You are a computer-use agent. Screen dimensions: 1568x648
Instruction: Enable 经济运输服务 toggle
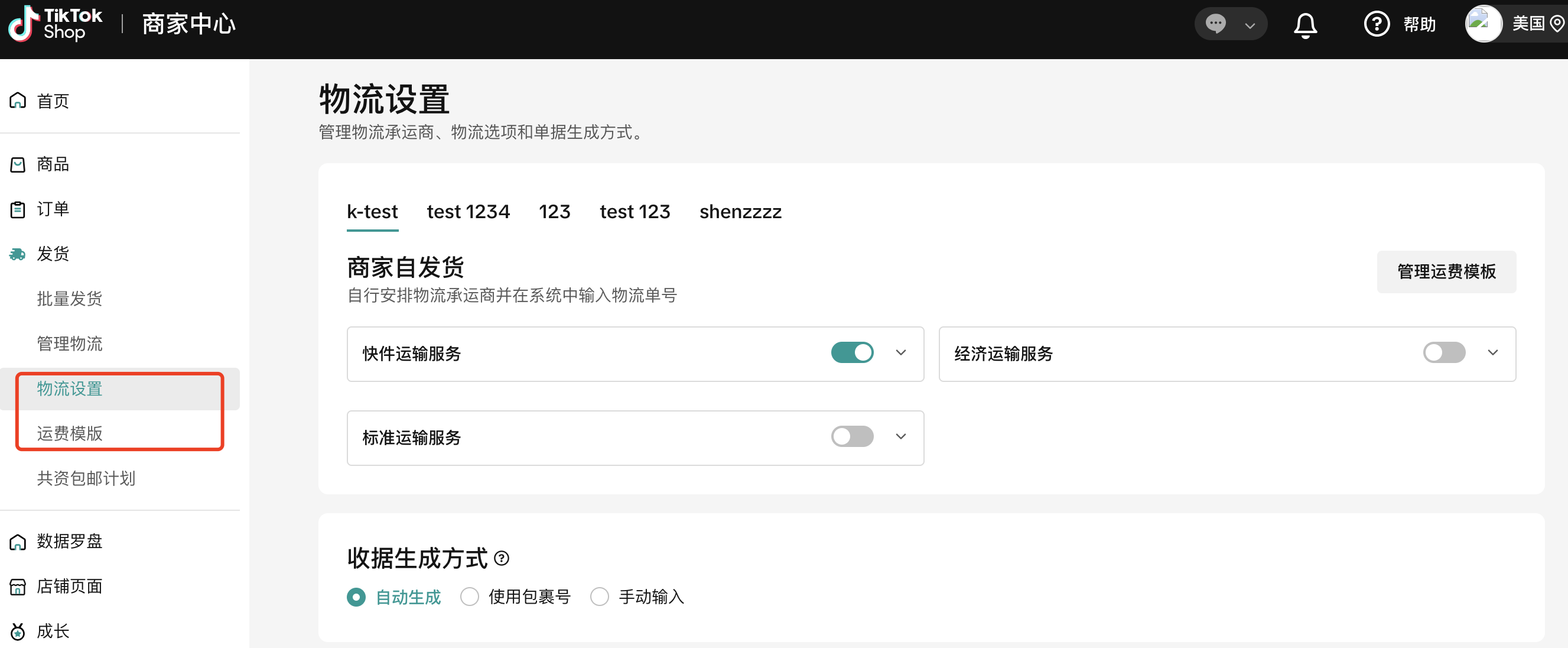pyautogui.click(x=1444, y=352)
